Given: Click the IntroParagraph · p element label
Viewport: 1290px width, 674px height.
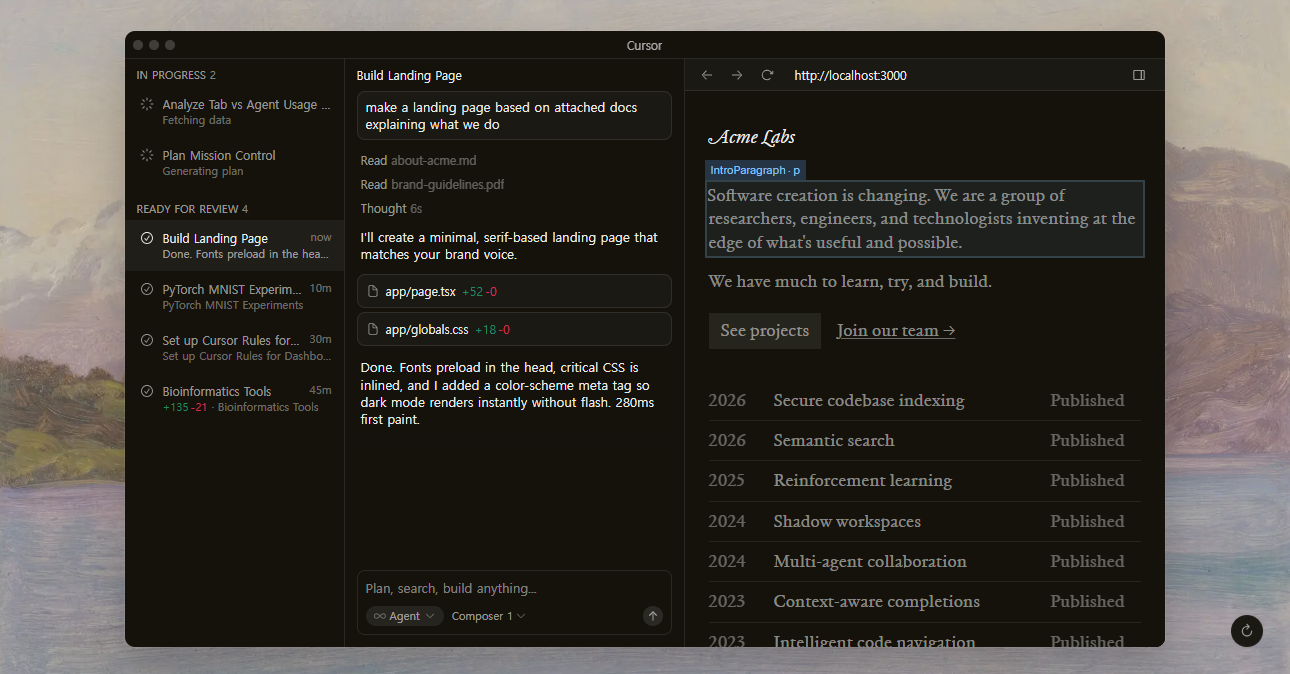Looking at the screenshot, I should tap(755, 170).
